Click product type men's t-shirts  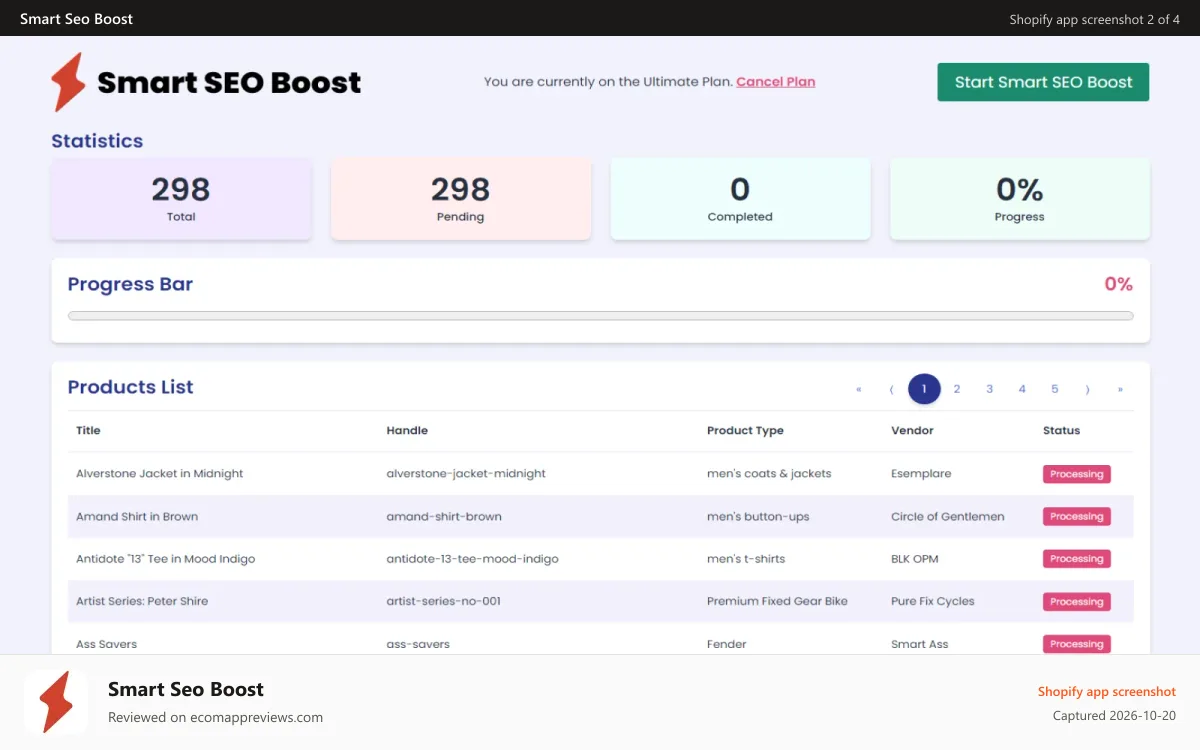[746, 559]
